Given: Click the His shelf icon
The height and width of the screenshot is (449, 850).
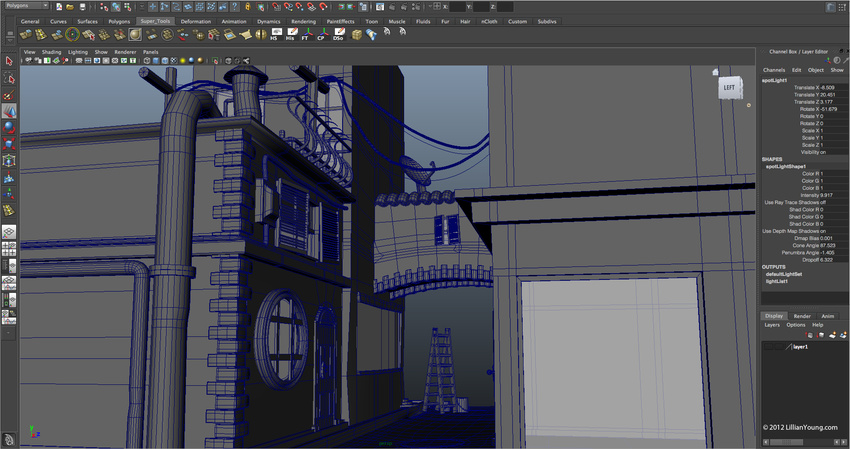Looking at the screenshot, I should [x=291, y=35].
